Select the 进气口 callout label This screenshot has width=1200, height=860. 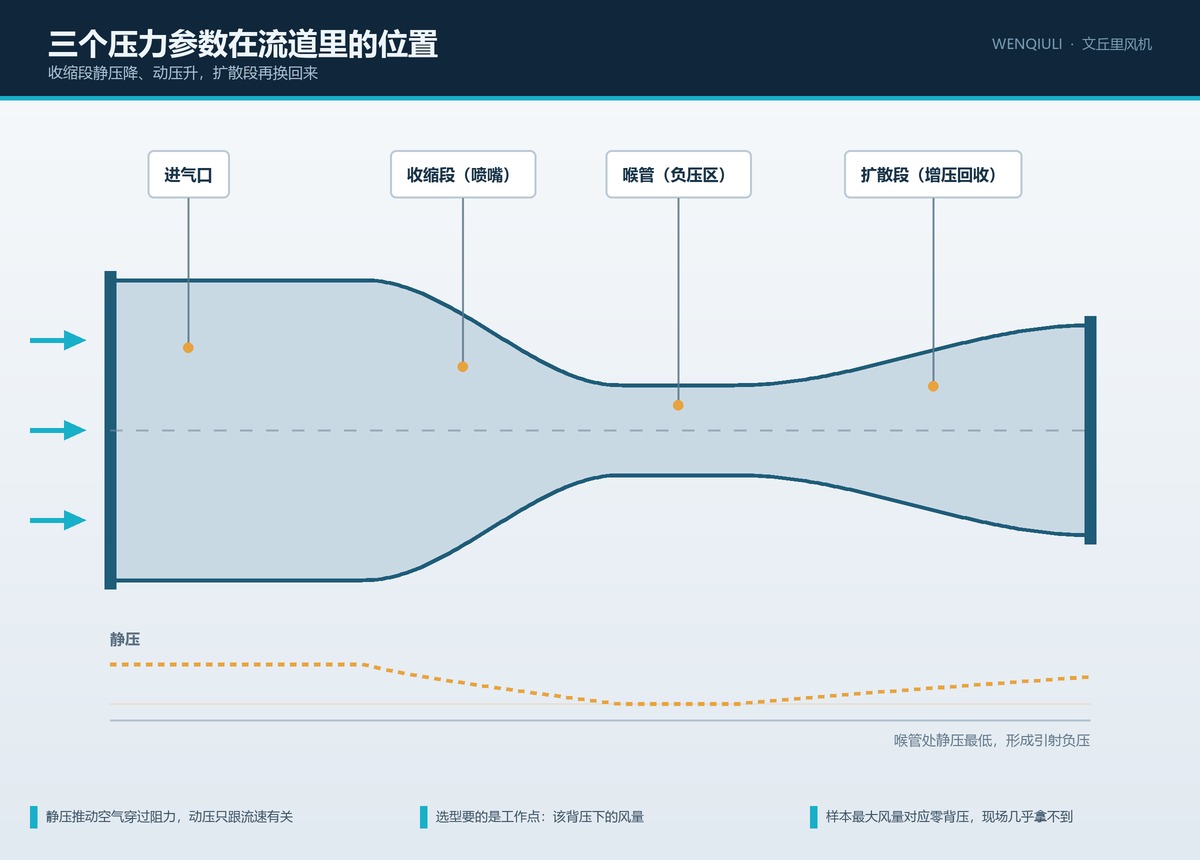pos(189,174)
